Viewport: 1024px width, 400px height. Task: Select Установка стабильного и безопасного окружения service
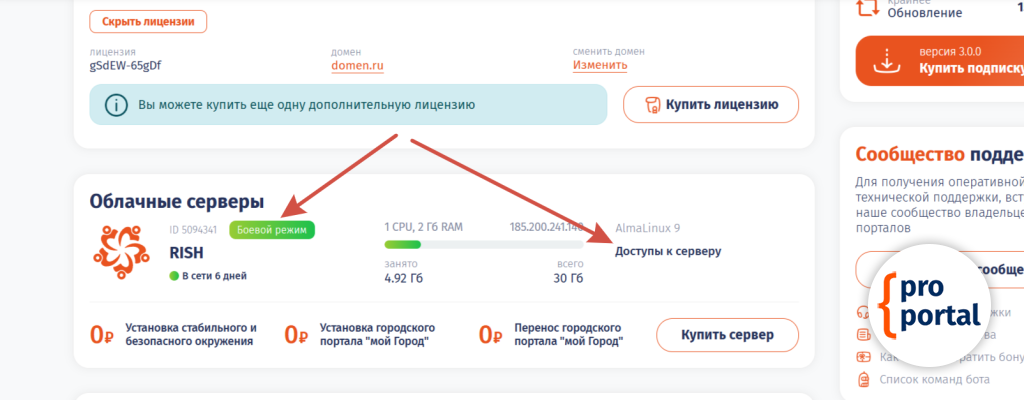tap(190, 334)
